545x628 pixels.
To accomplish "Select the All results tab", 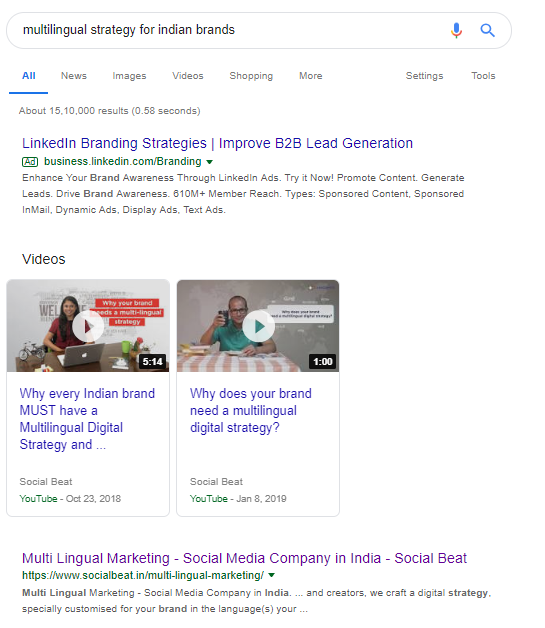I will [x=28, y=76].
